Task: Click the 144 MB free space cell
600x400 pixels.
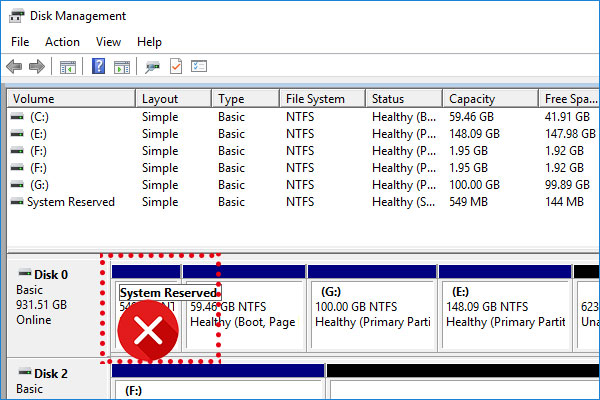Action: tap(564, 202)
